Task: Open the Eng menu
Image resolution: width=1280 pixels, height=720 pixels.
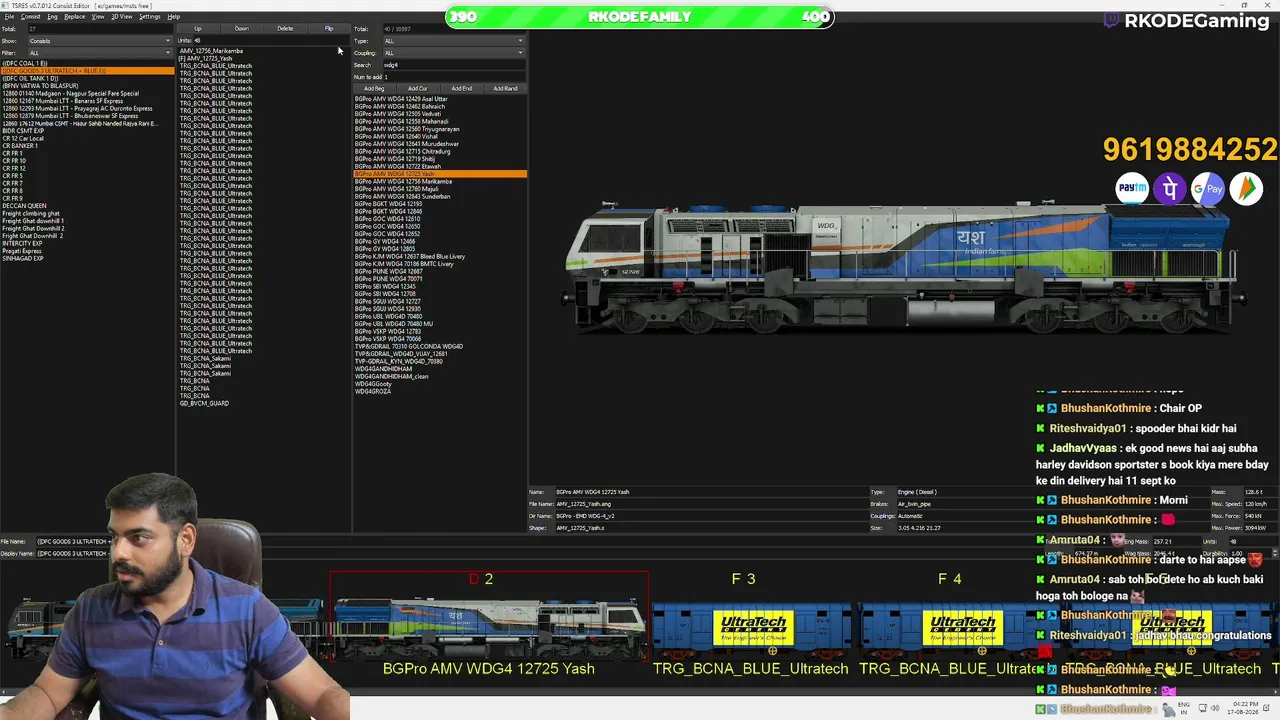Action: (x=53, y=17)
